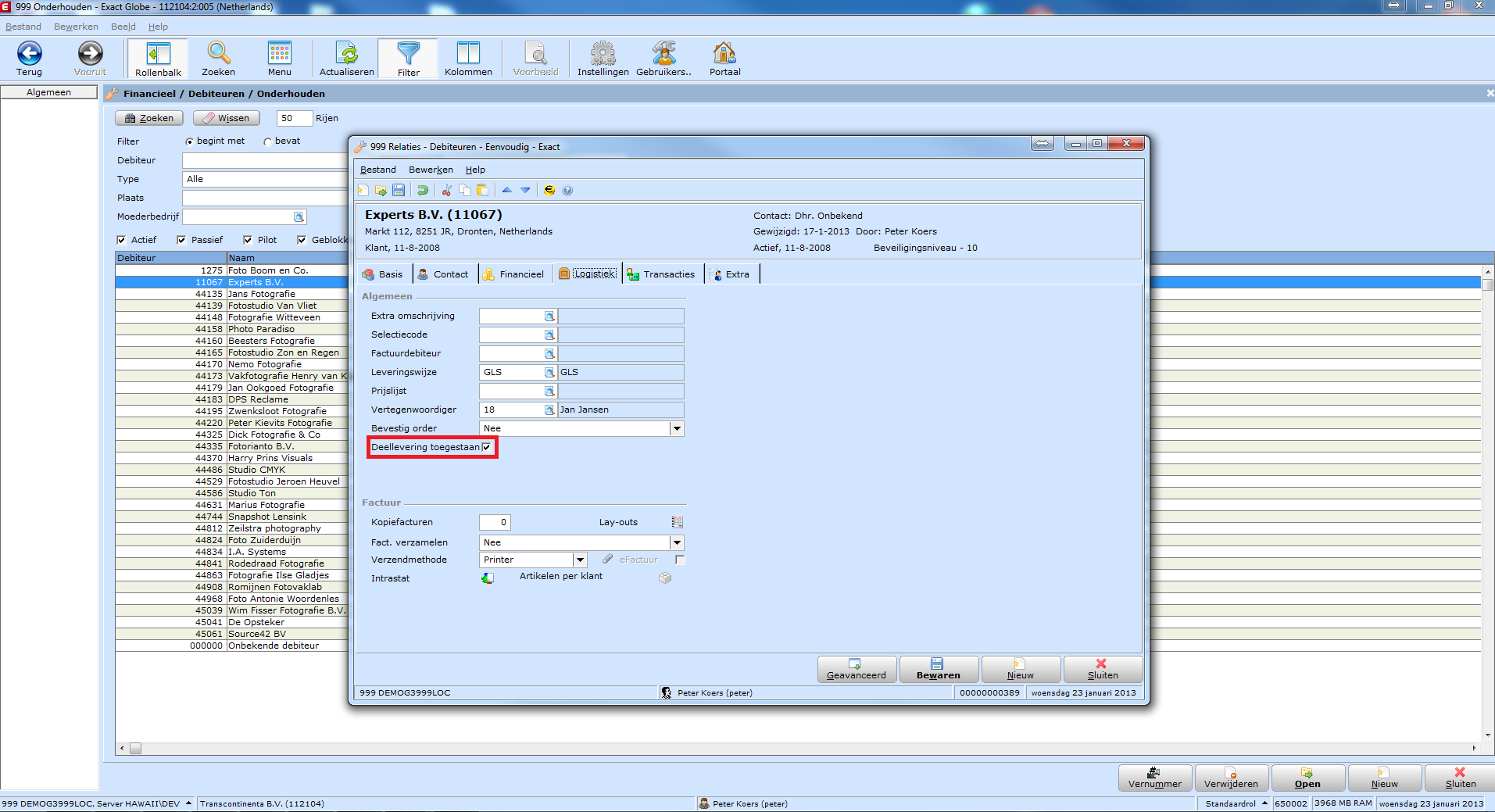Open the Lay-outs icon in Factuur section
1495x812 pixels.
[x=677, y=522]
